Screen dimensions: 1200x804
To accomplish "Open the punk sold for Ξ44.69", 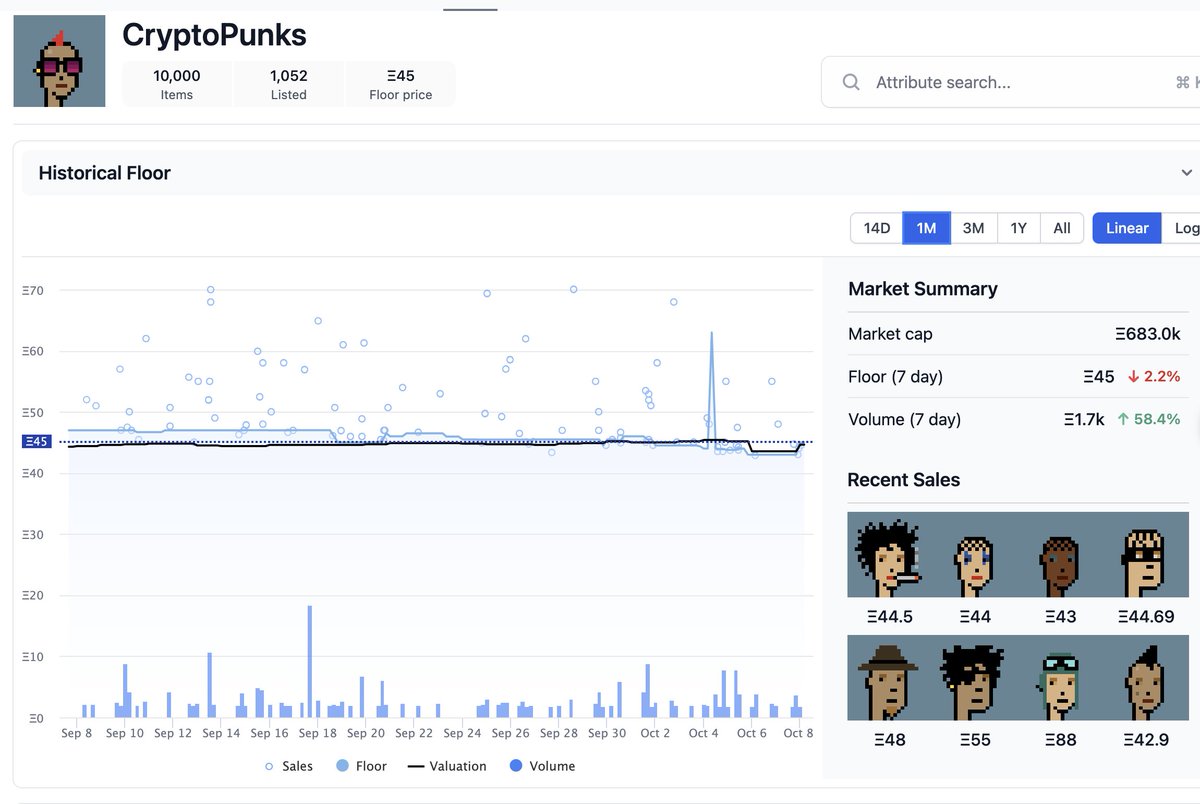I will [1146, 555].
